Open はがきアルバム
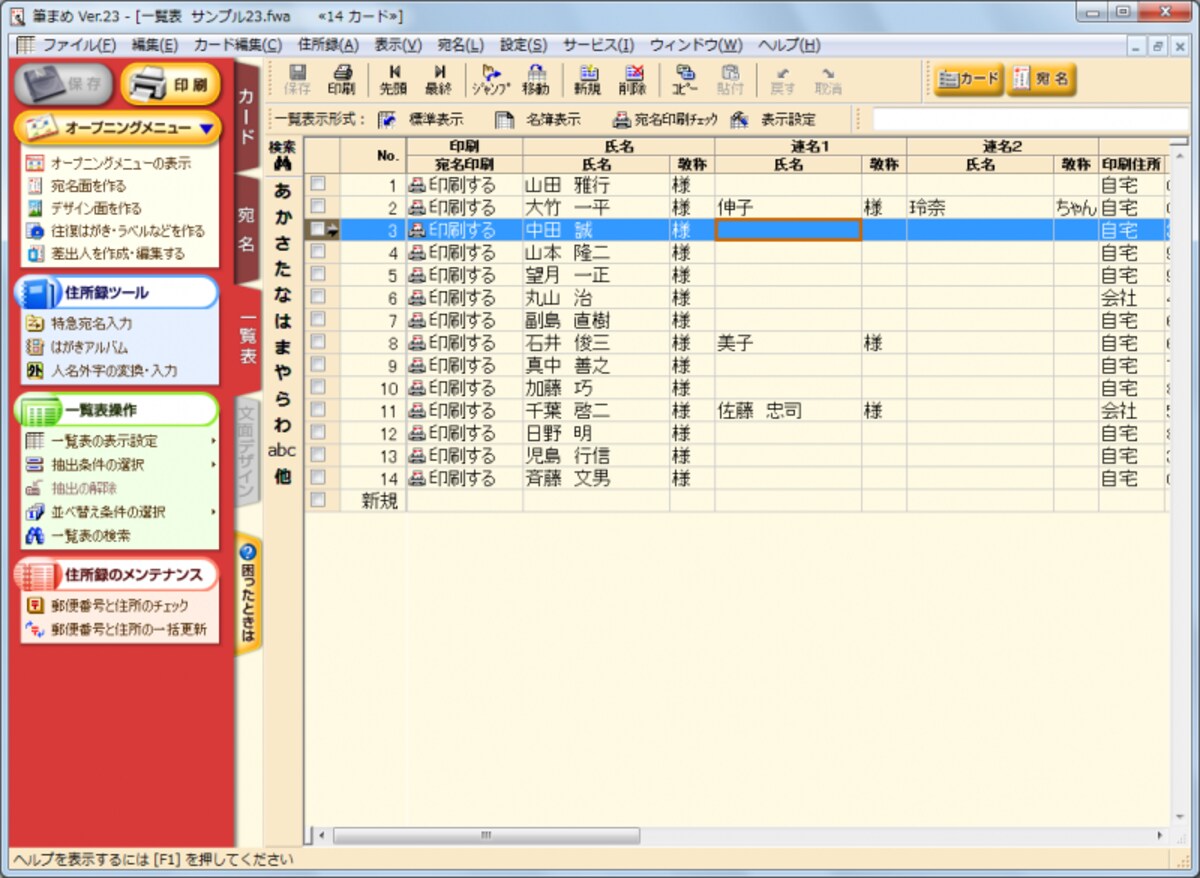 coord(77,347)
